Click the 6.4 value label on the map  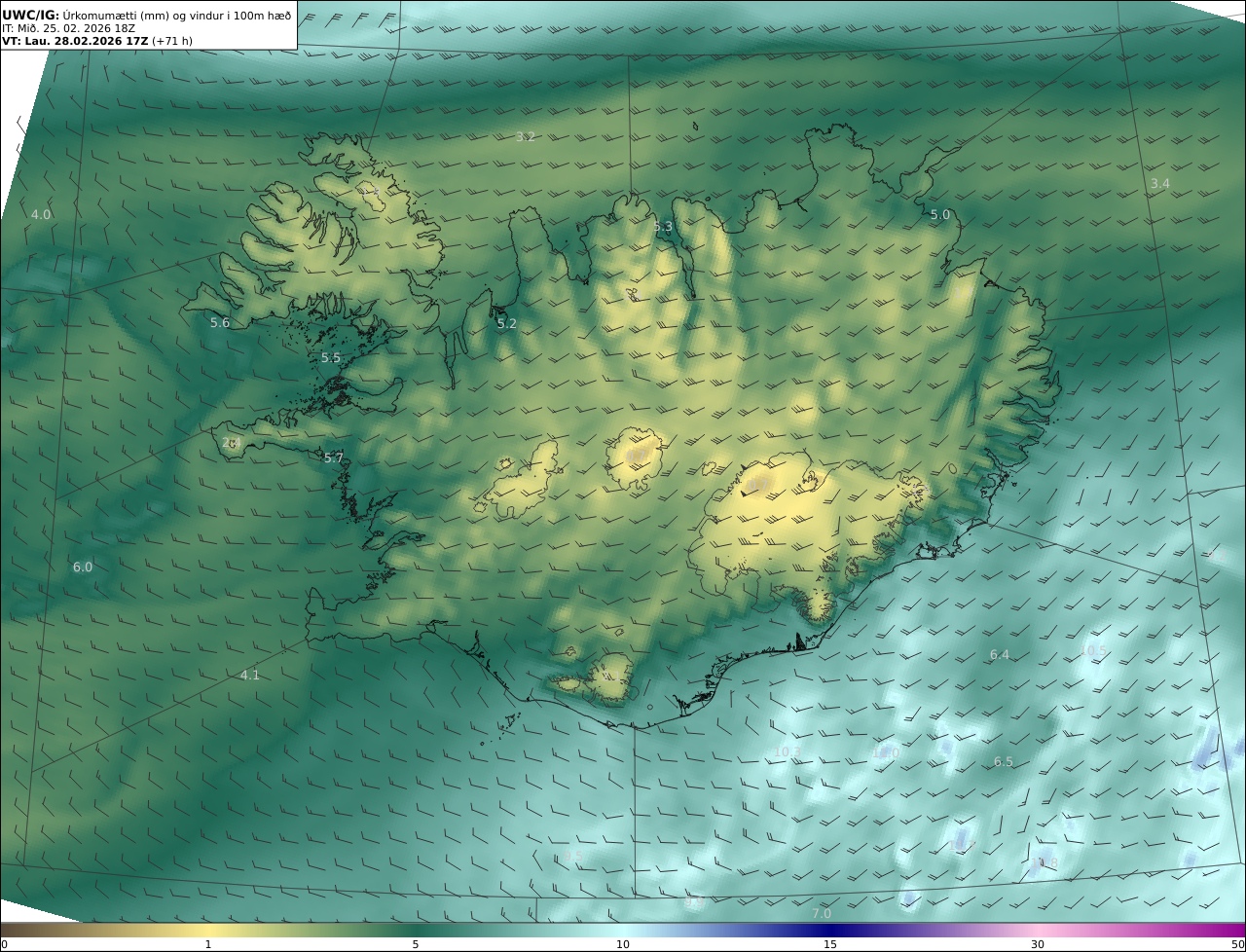tap(1000, 654)
